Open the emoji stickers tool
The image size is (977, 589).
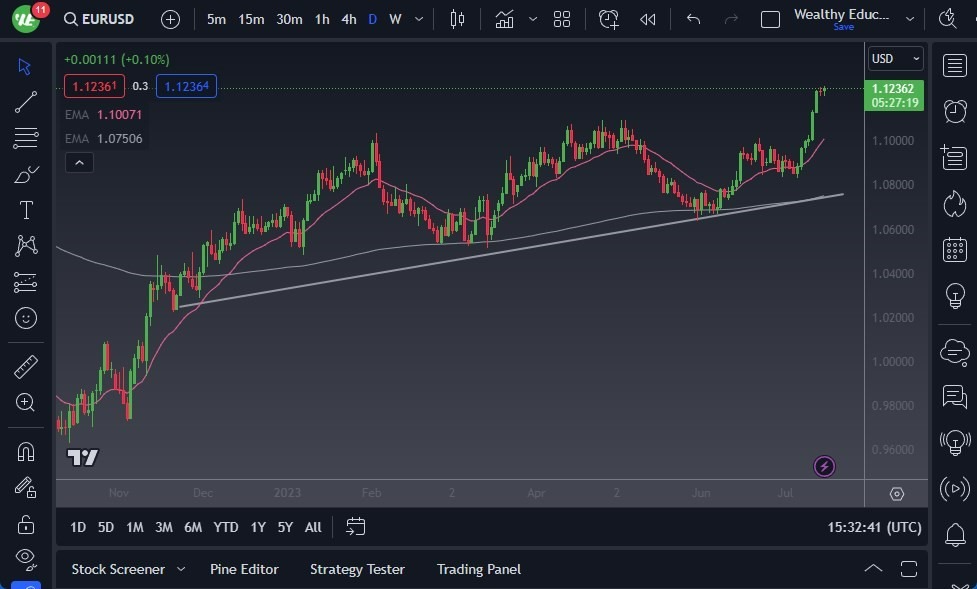tap(25, 318)
